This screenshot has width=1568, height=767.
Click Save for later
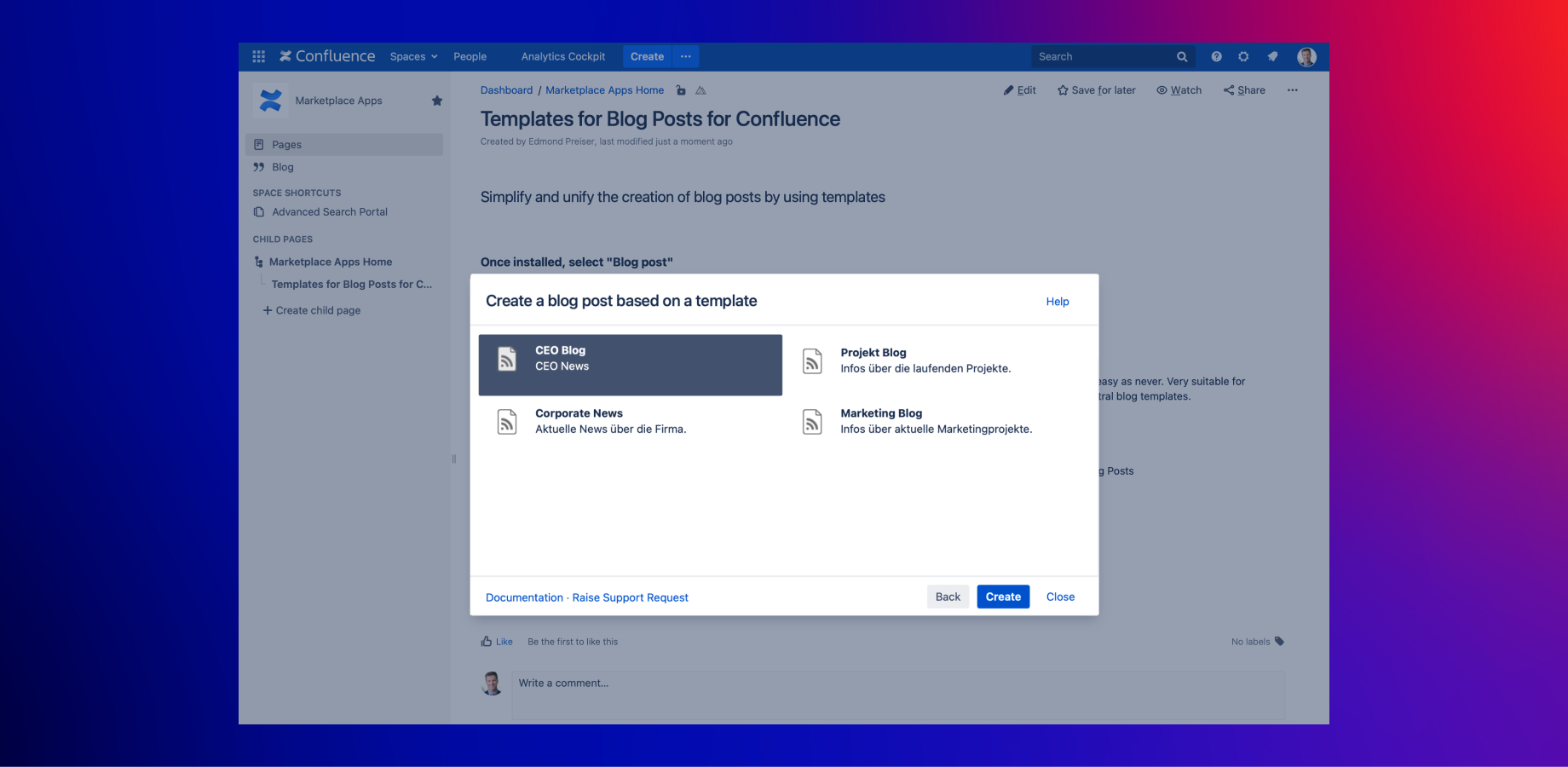(x=1097, y=90)
